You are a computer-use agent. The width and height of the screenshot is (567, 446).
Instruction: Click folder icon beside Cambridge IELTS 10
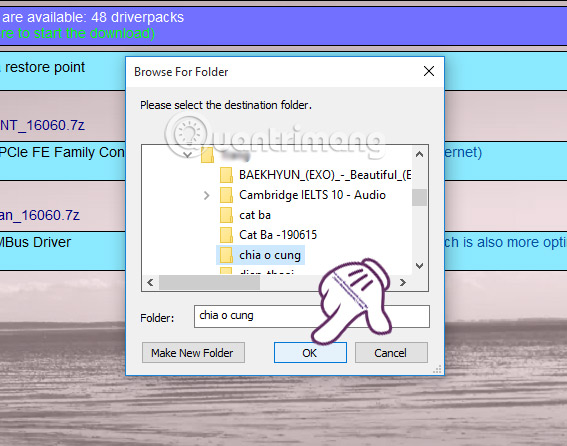(226, 195)
